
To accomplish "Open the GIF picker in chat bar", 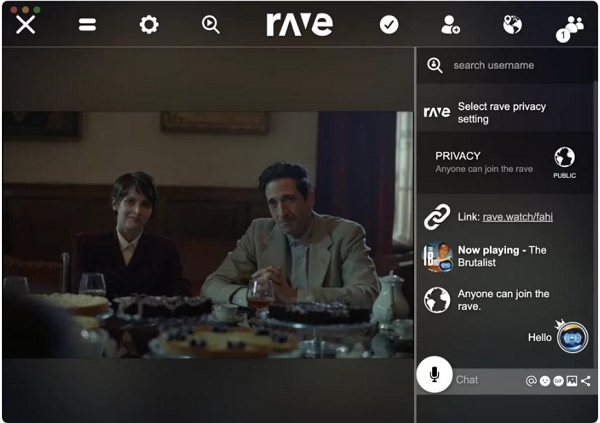I will tap(558, 381).
